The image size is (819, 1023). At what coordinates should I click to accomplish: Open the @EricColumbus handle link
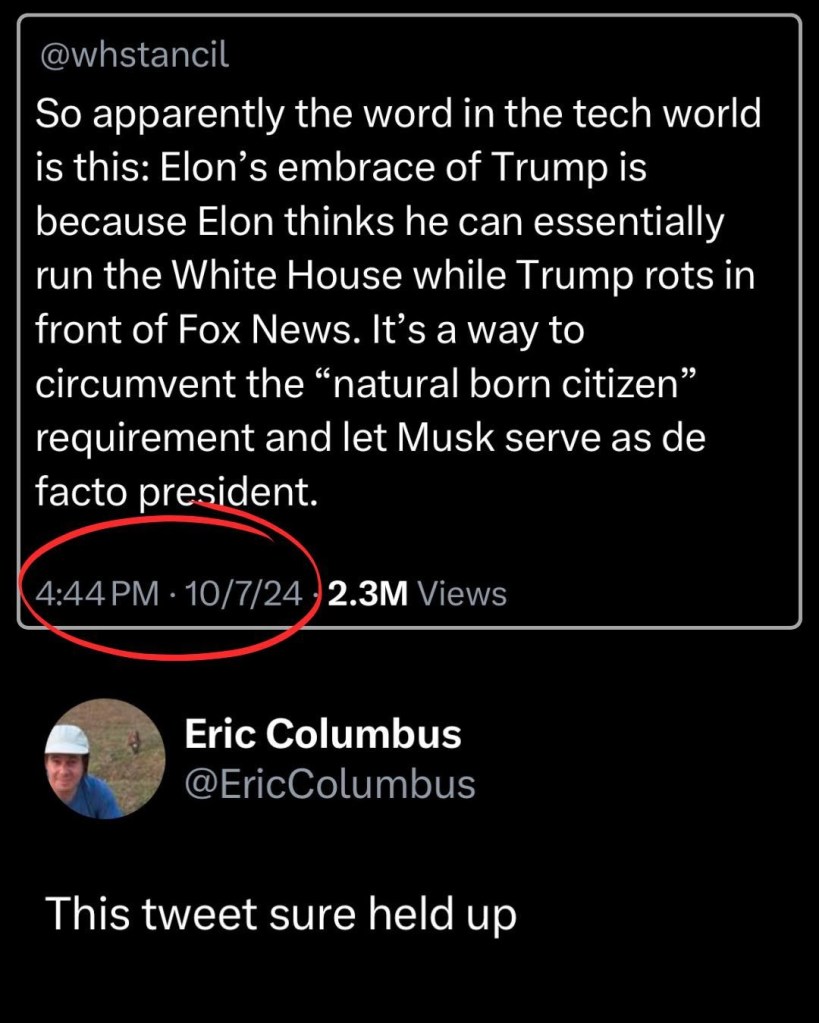pos(330,784)
